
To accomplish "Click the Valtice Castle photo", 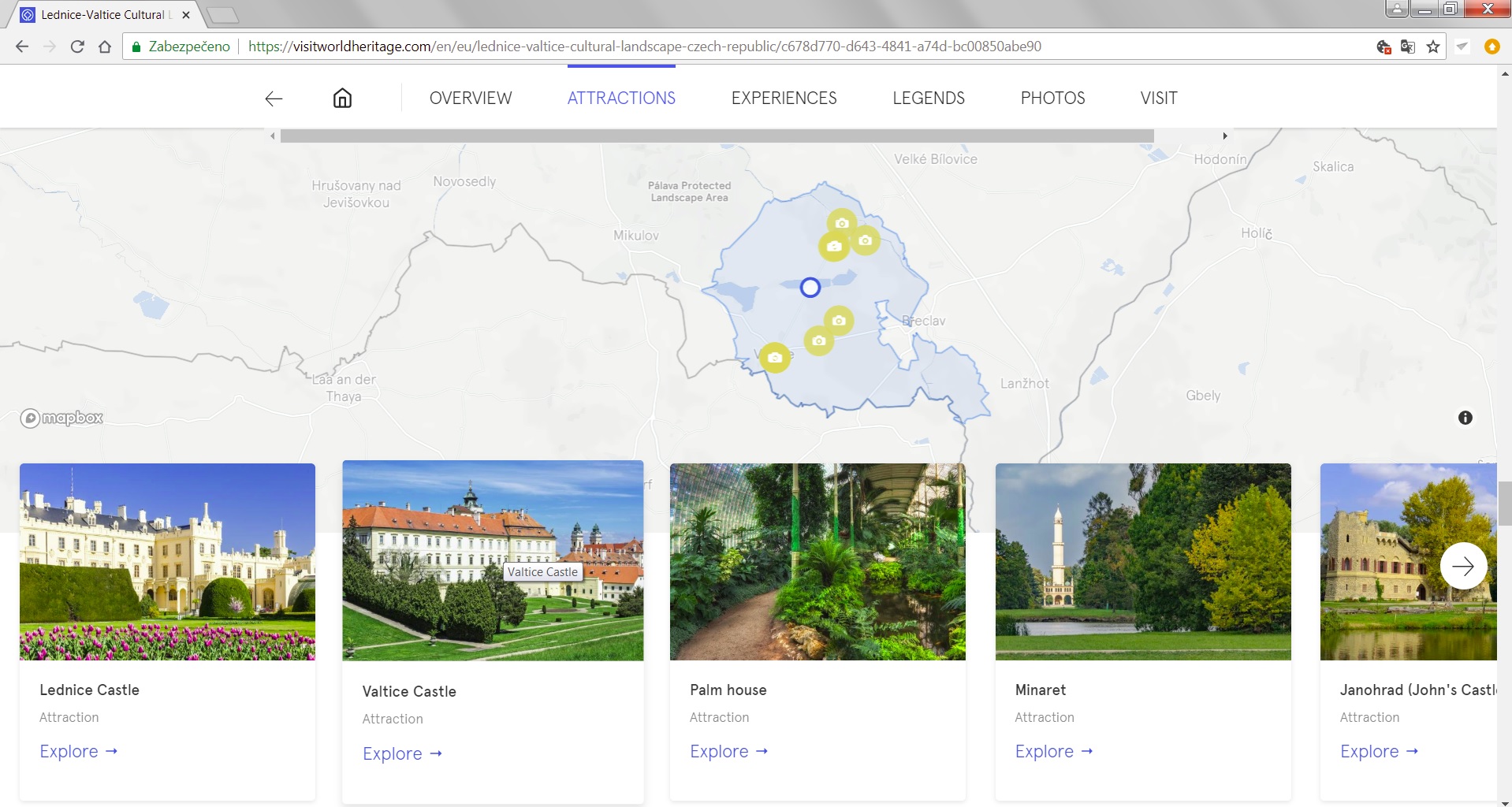I will [x=493, y=560].
